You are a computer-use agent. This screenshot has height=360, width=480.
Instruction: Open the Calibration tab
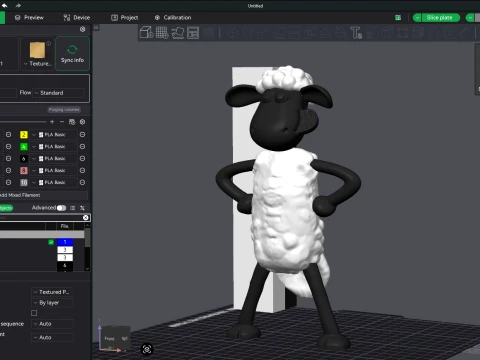coord(173,17)
